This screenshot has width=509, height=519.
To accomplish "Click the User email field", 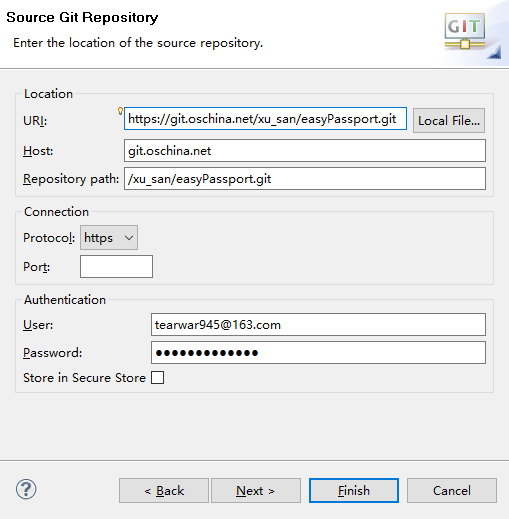I will point(318,324).
